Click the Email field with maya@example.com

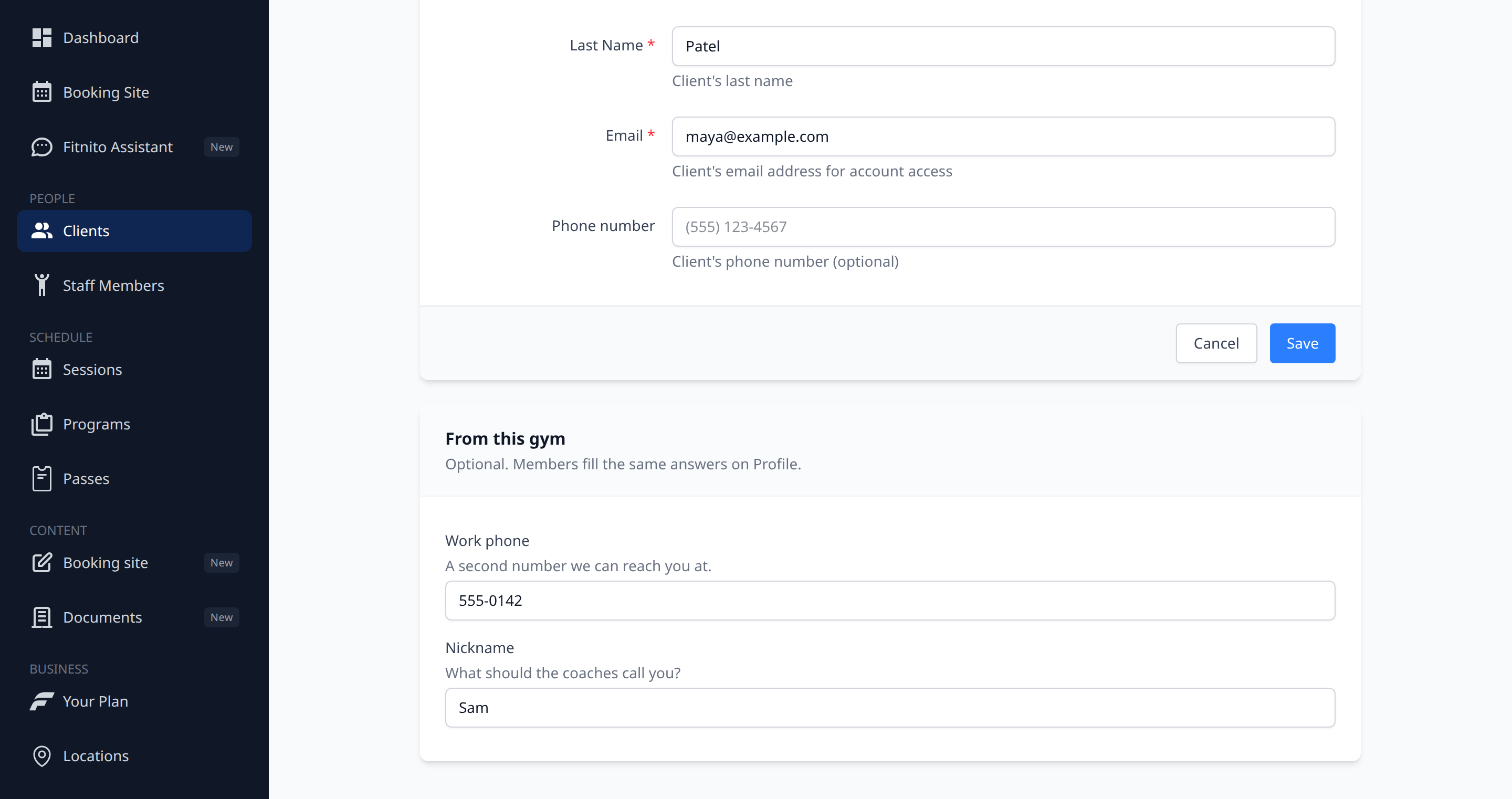[x=1003, y=136]
